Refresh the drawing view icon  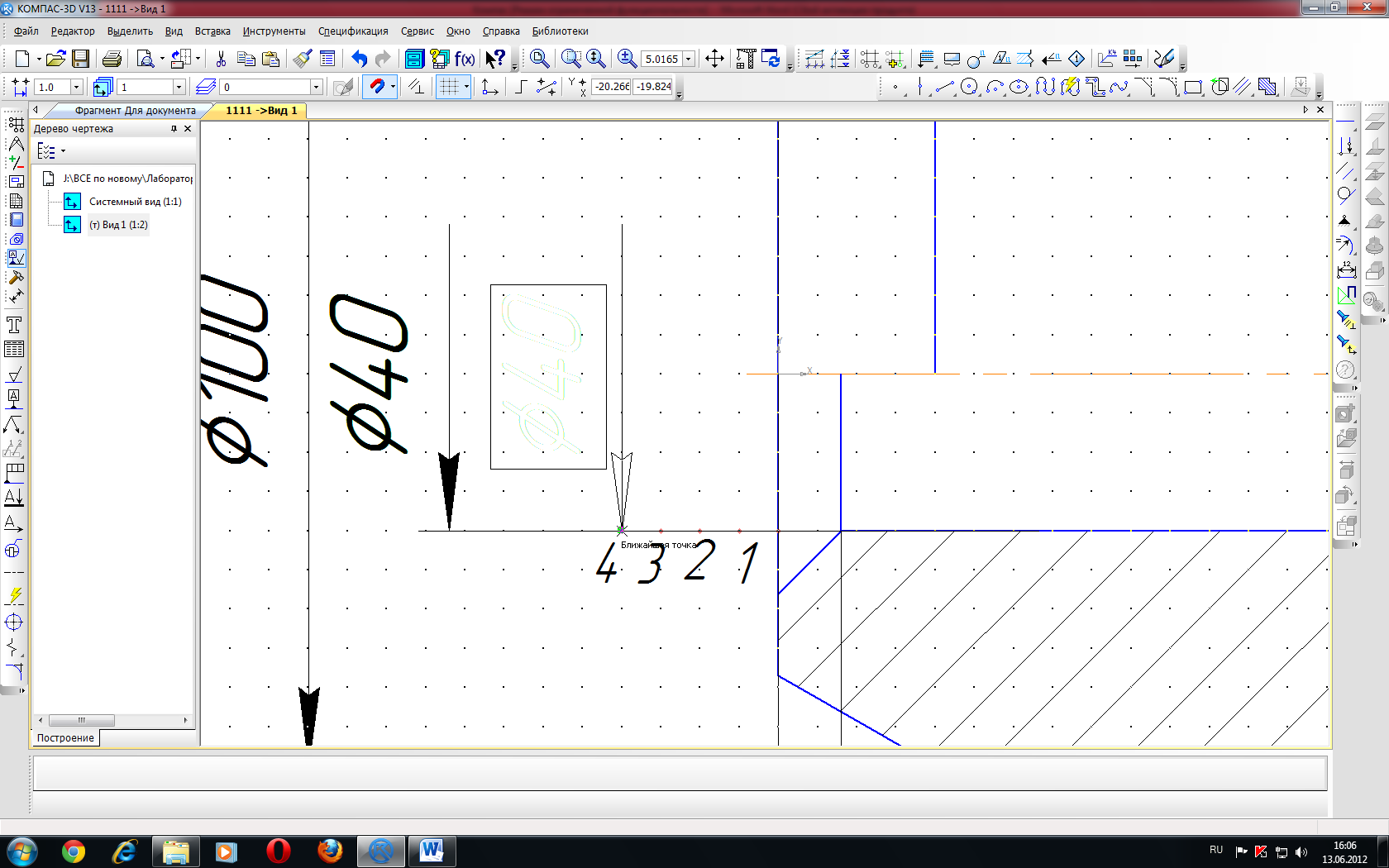771,59
